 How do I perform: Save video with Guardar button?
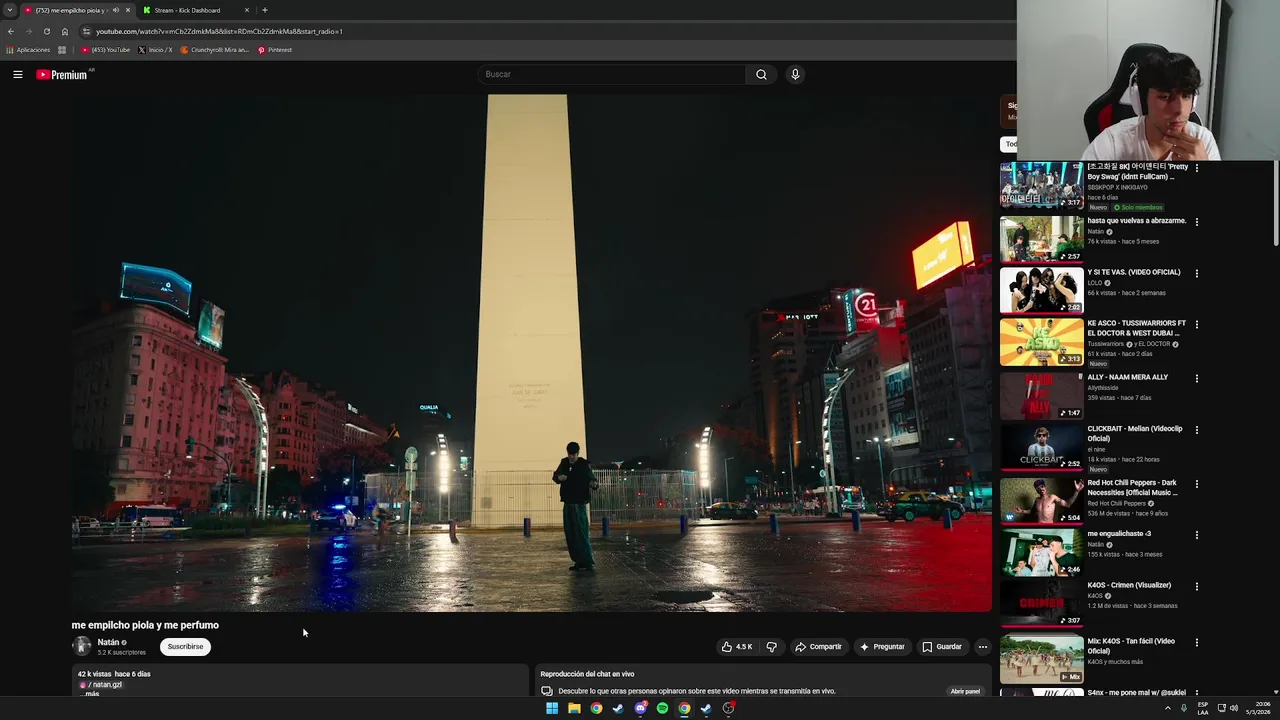tap(942, 647)
